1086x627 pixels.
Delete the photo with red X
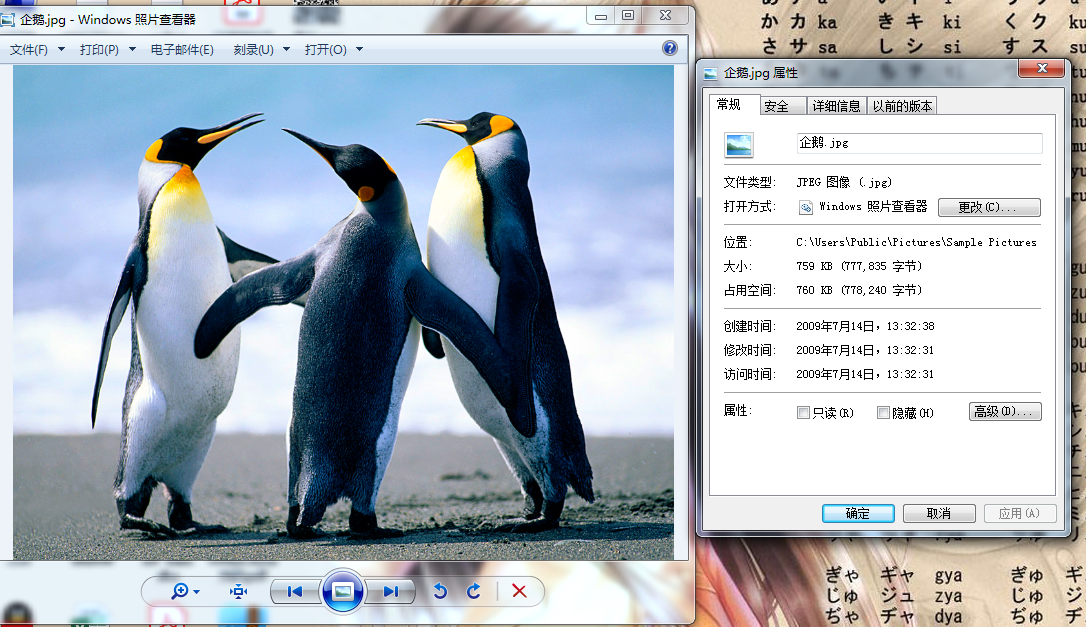(x=519, y=591)
